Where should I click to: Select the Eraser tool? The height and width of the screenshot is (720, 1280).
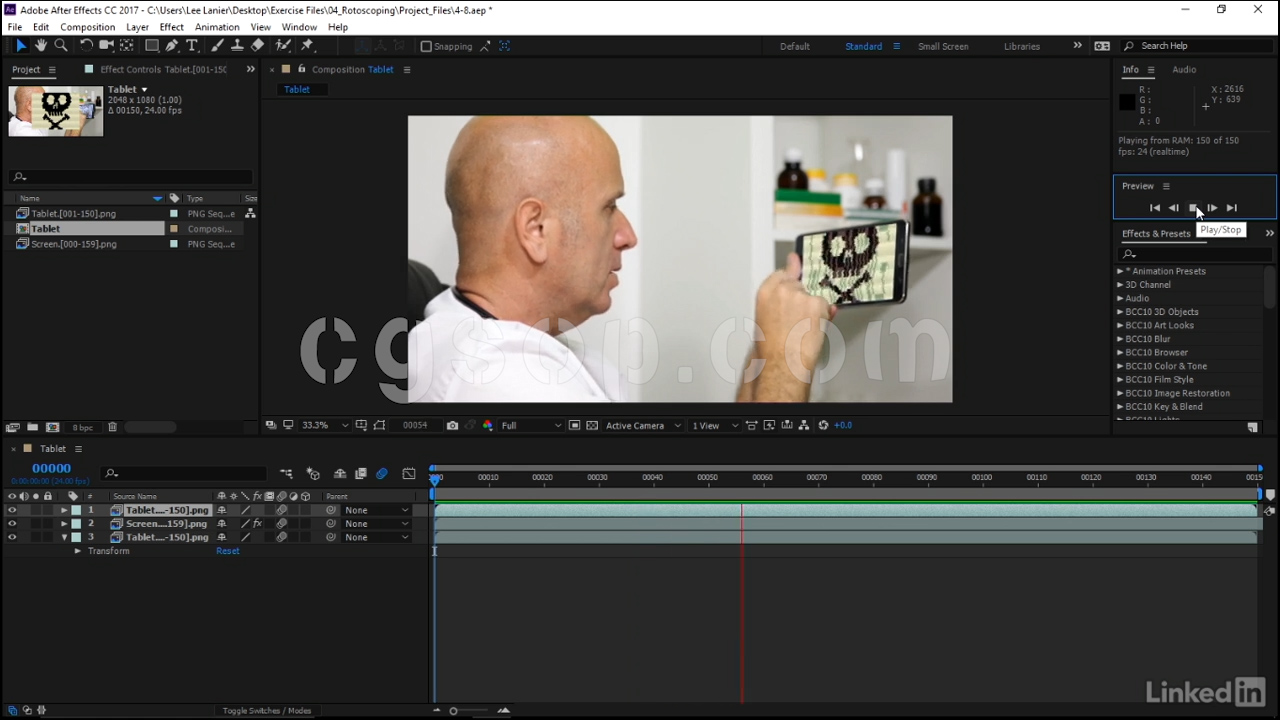coord(257,46)
